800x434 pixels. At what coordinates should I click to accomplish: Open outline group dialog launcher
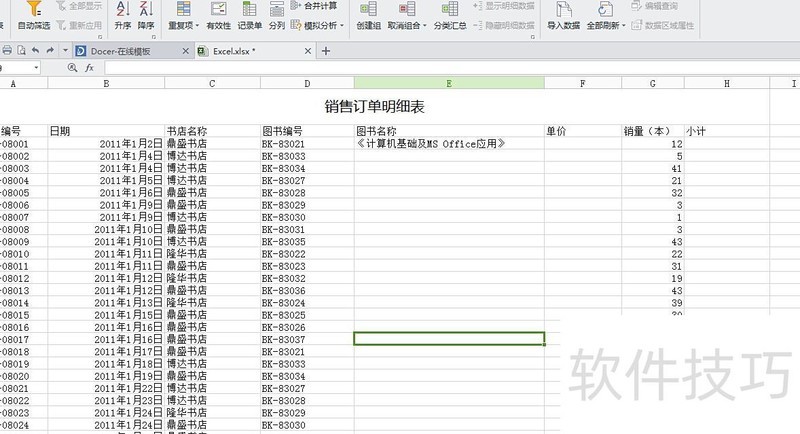[533, 37]
